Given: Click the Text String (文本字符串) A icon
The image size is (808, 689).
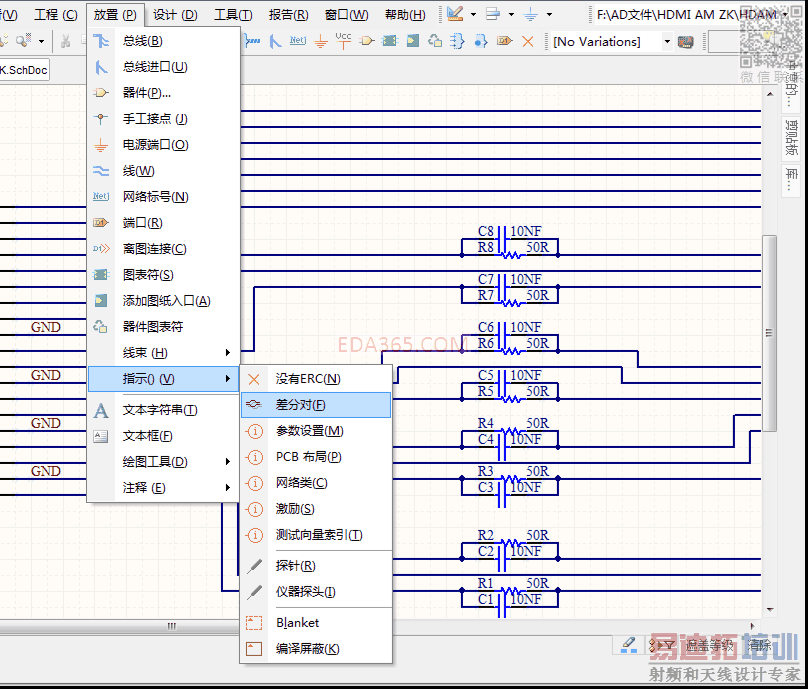Looking at the screenshot, I should [x=101, y=410].
